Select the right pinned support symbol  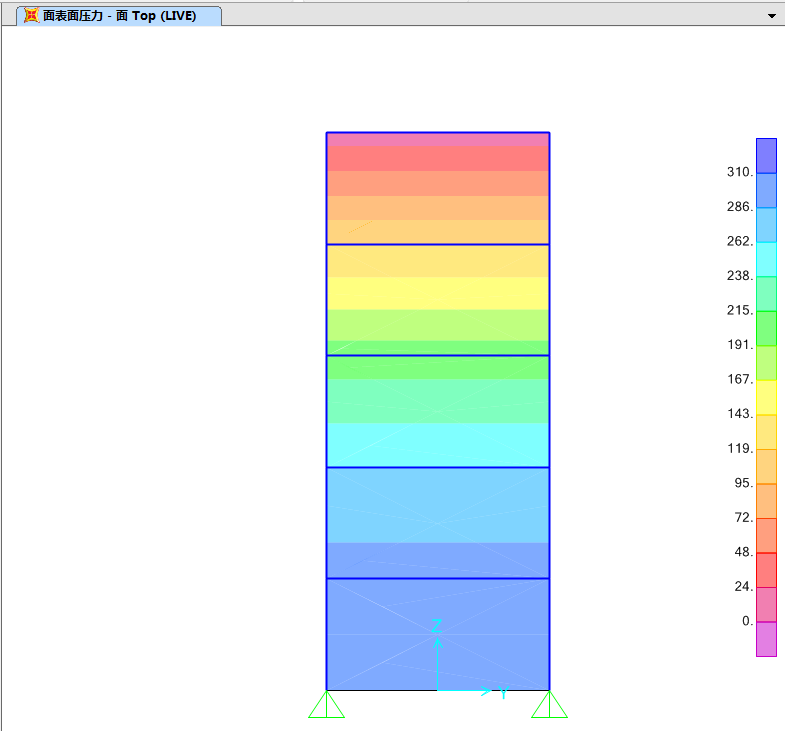click(549, 705)
